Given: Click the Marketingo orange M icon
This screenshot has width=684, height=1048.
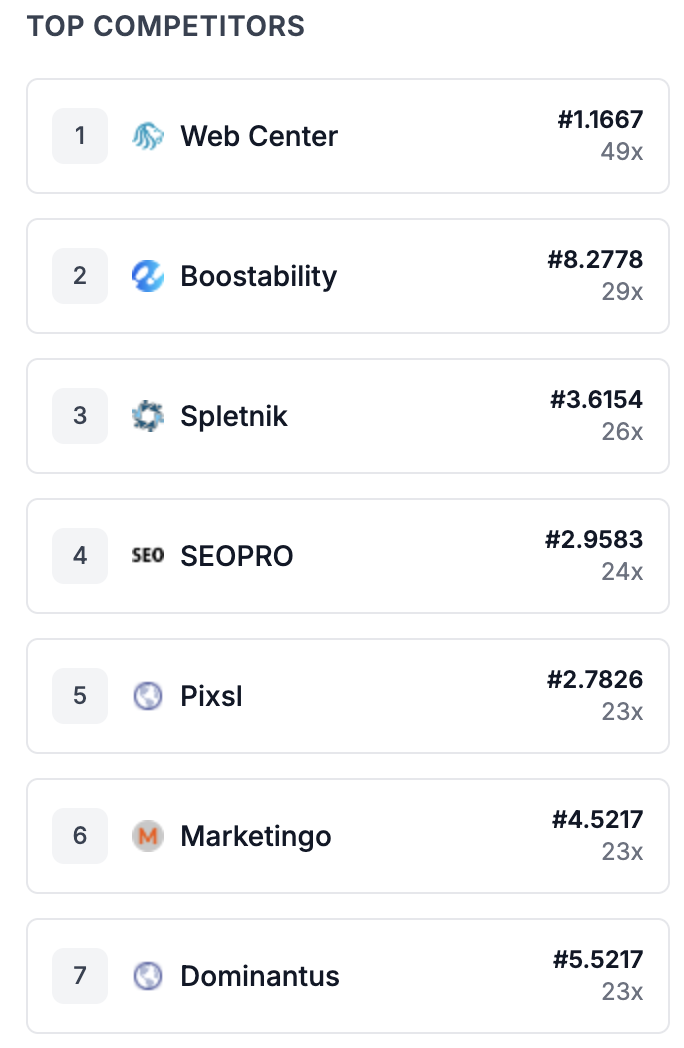Looking at the screenshot, I should tap(148, 836).
